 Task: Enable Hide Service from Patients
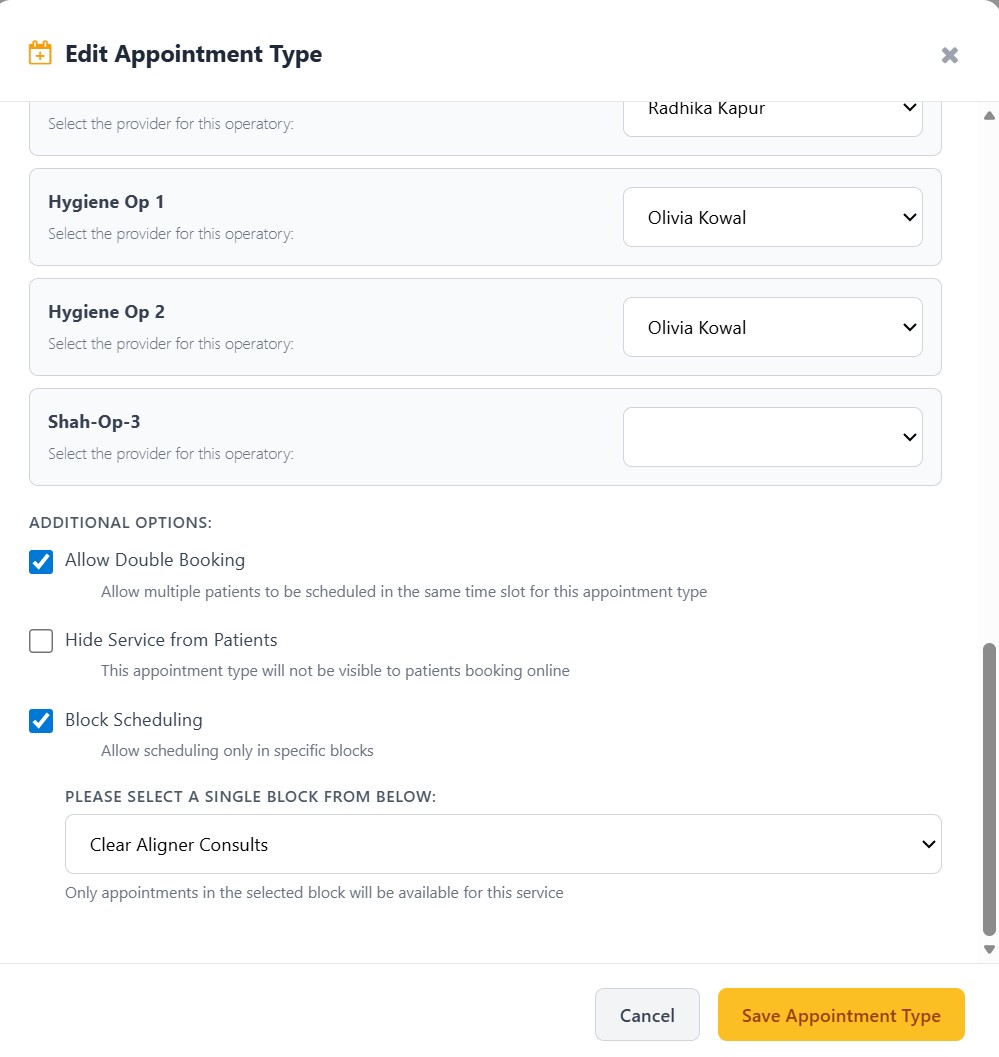41,641
